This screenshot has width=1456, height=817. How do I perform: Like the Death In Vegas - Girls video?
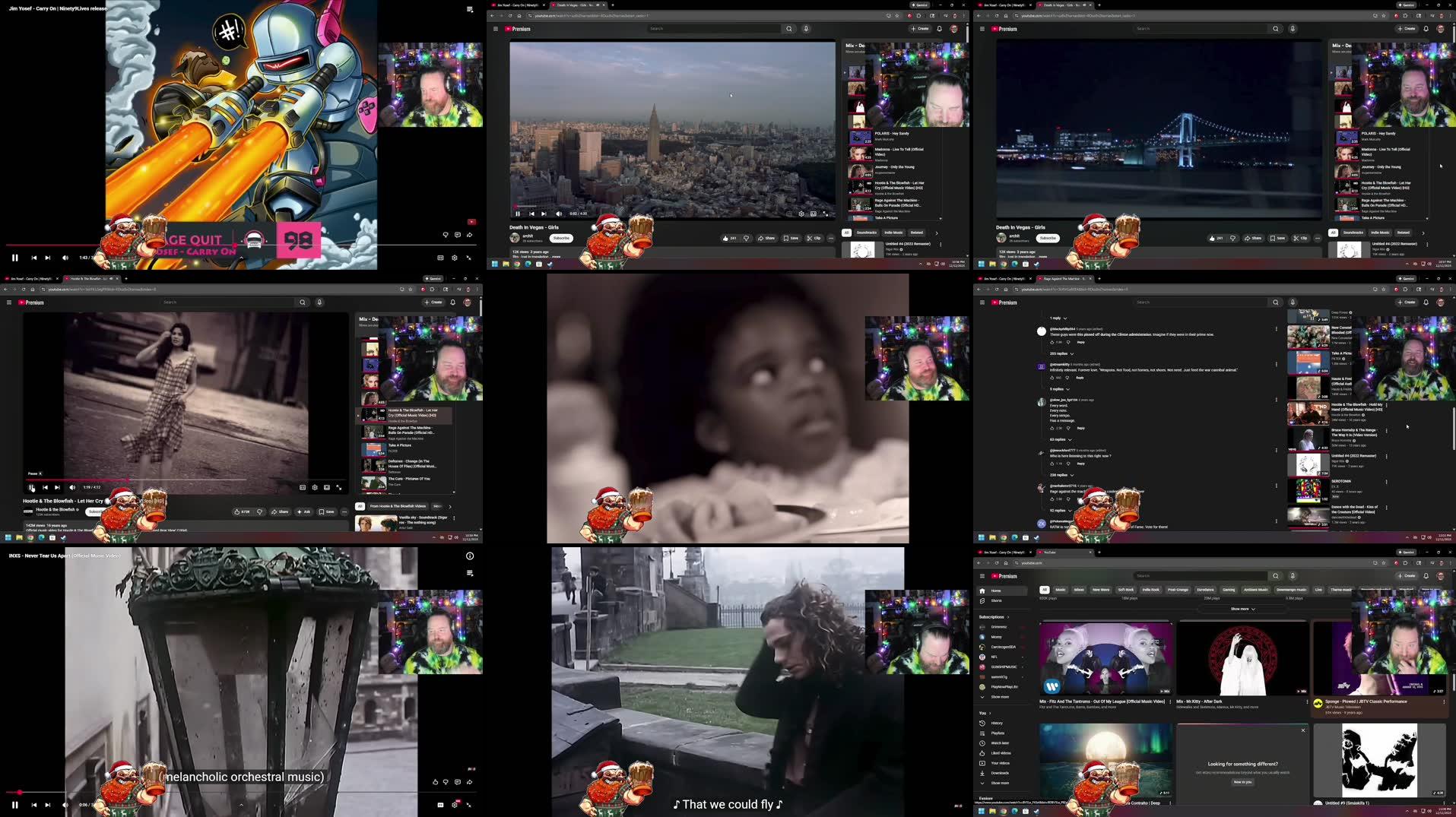[726, 238]
